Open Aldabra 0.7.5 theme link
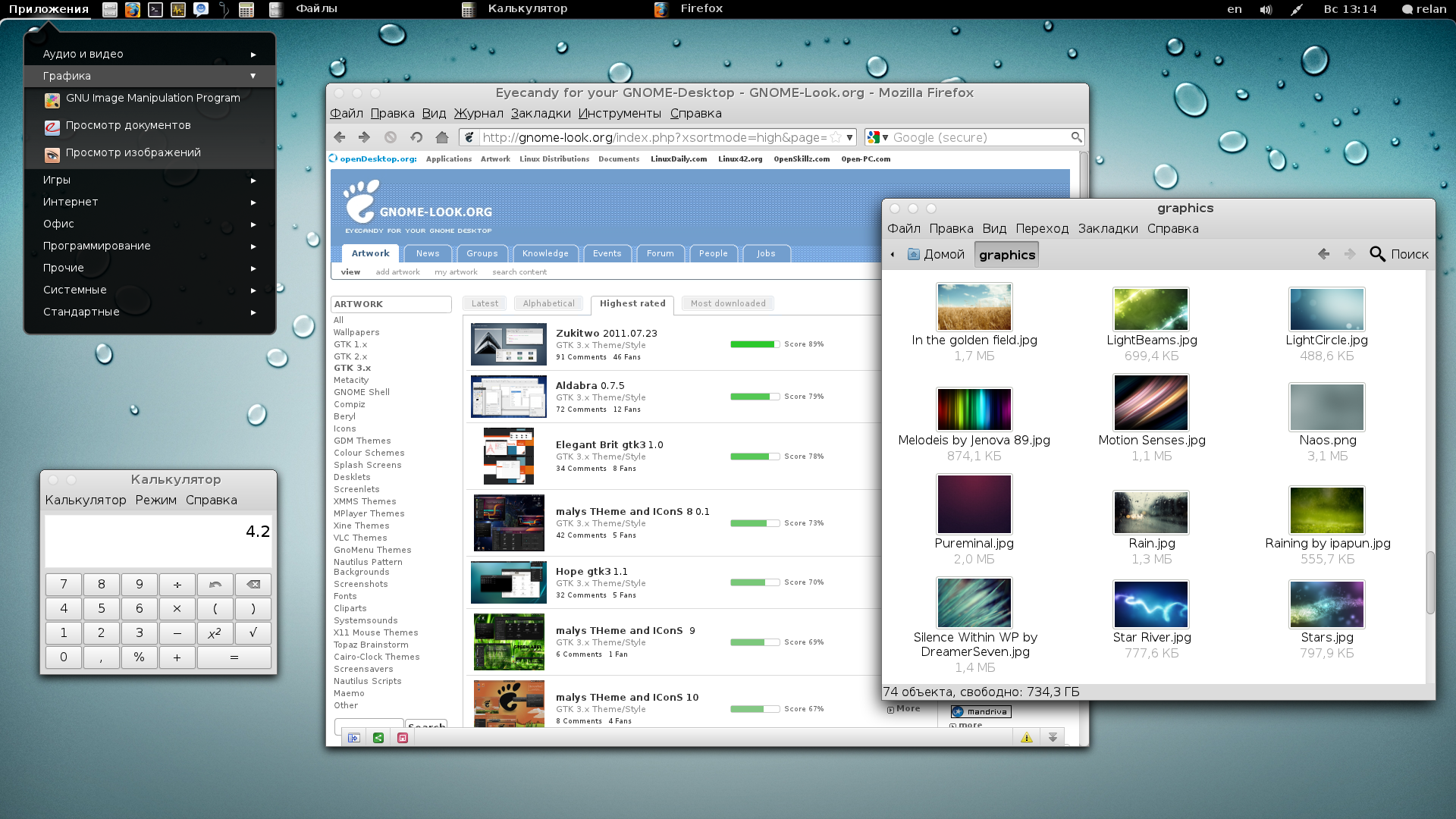 point(590,385)
